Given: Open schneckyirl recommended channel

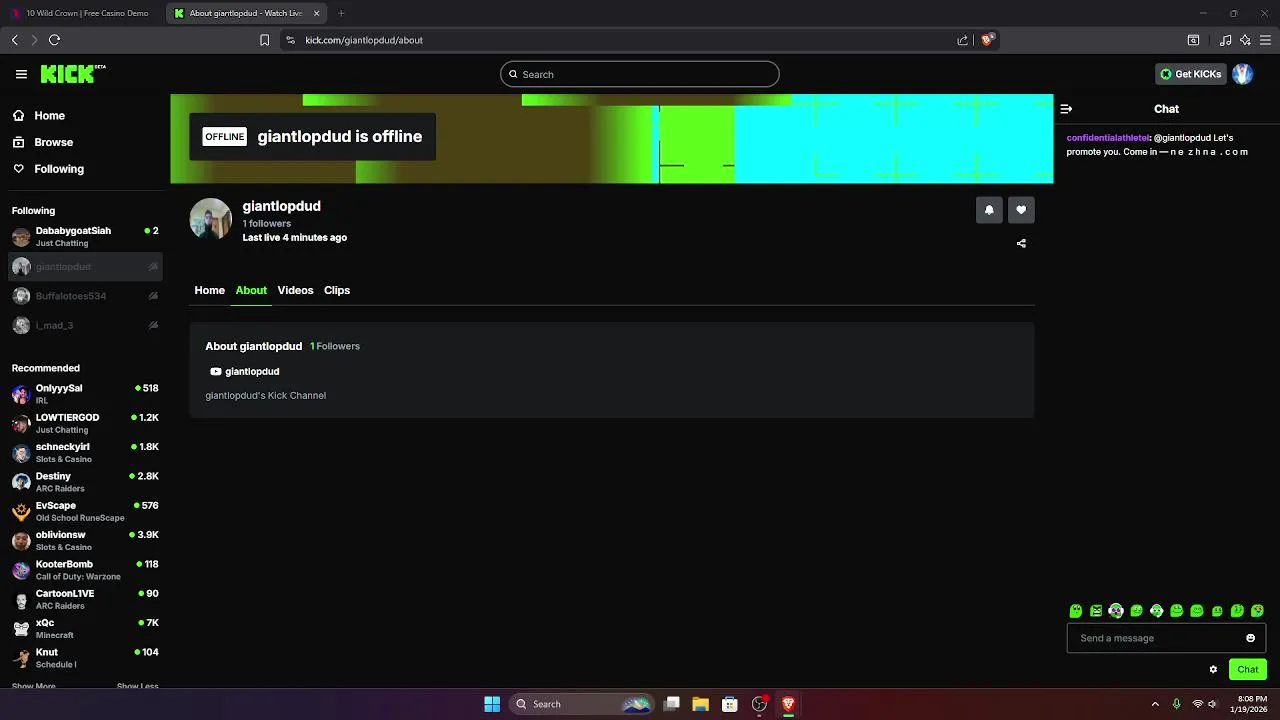Looking at the screenshot, I should (85, 453).
